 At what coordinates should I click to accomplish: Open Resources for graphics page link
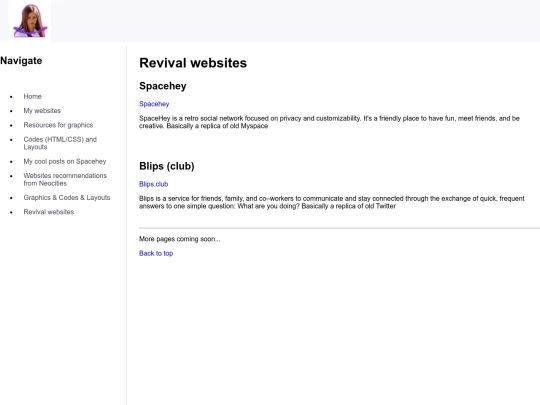click(58, 125)
